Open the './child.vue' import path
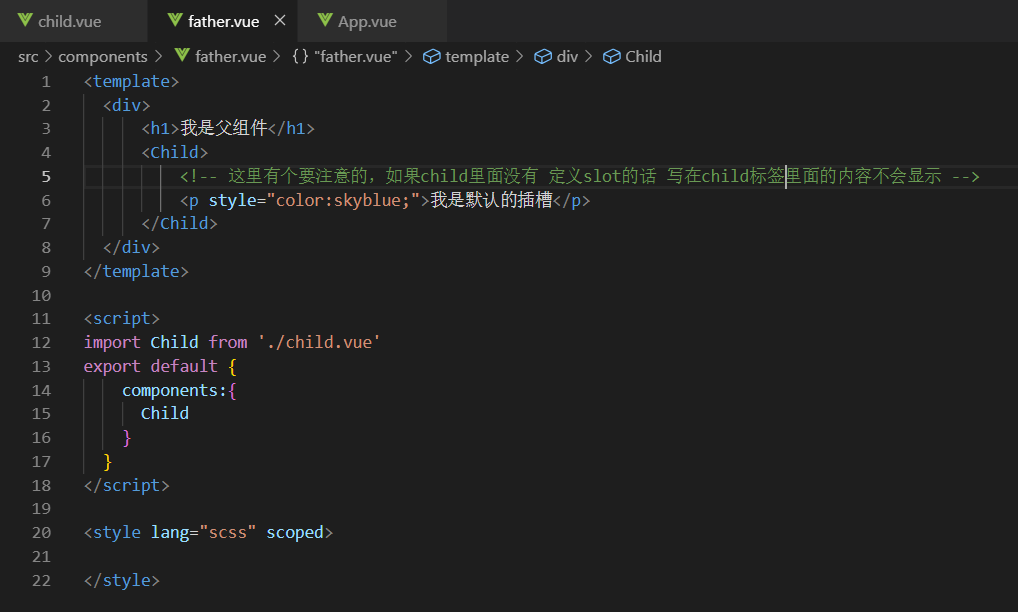 (x=319, y=342)
